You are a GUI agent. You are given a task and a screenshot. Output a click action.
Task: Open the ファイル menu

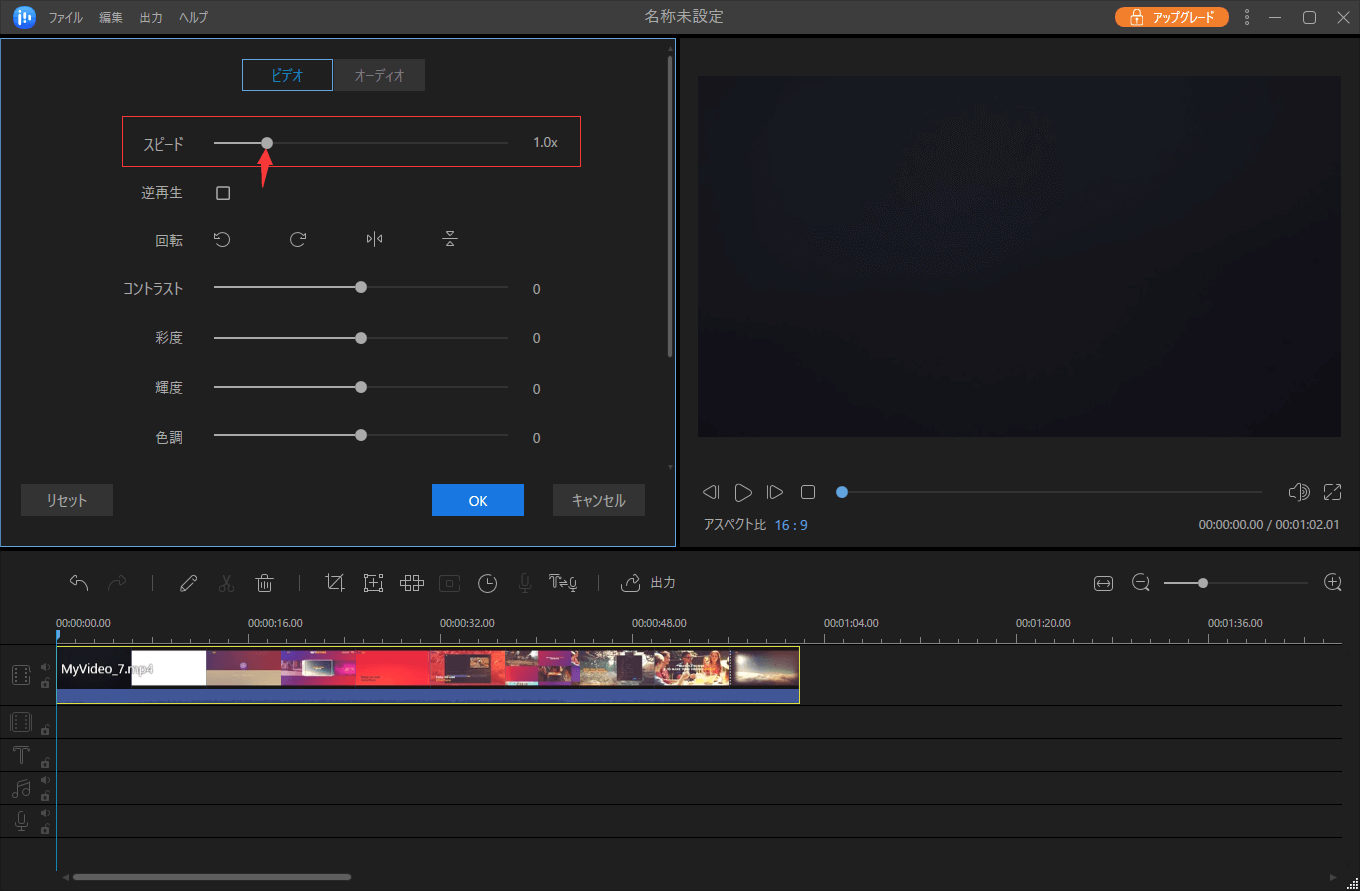coord(66,18)
